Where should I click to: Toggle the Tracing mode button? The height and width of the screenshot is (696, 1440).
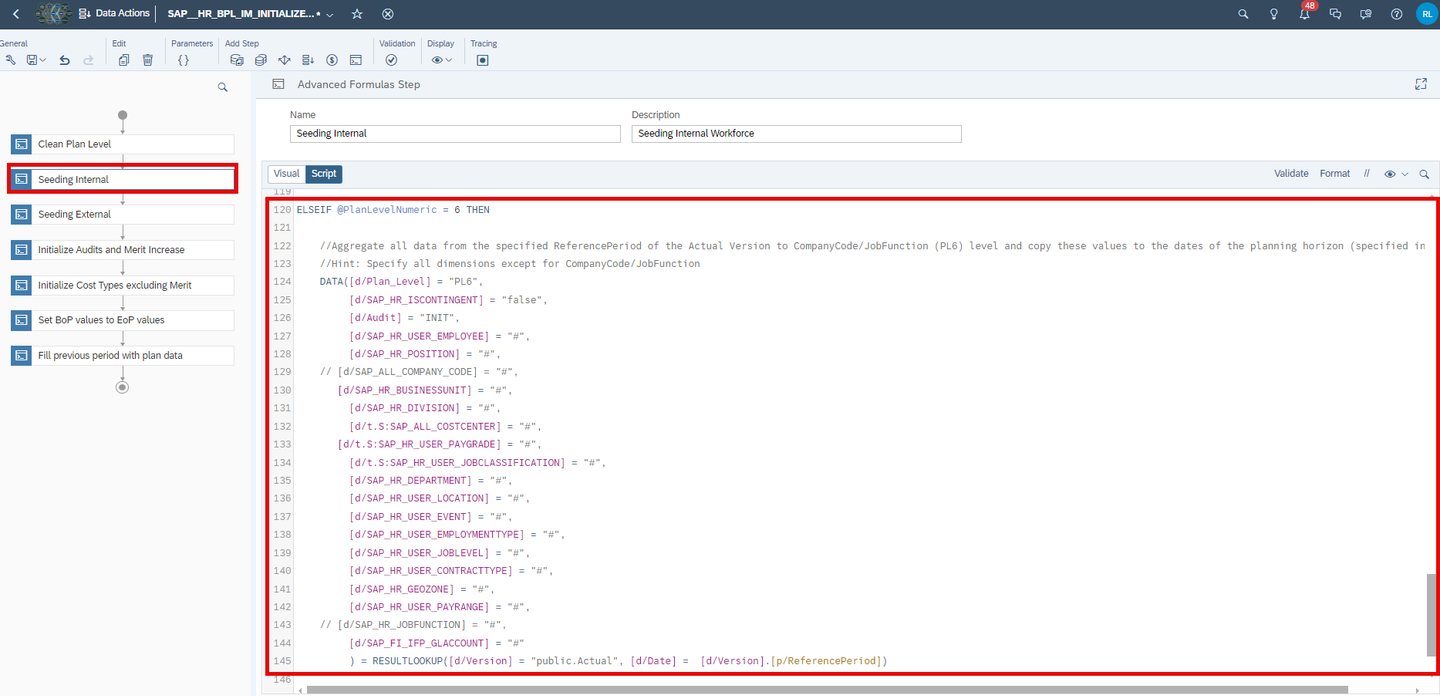[x=483, y=60]
